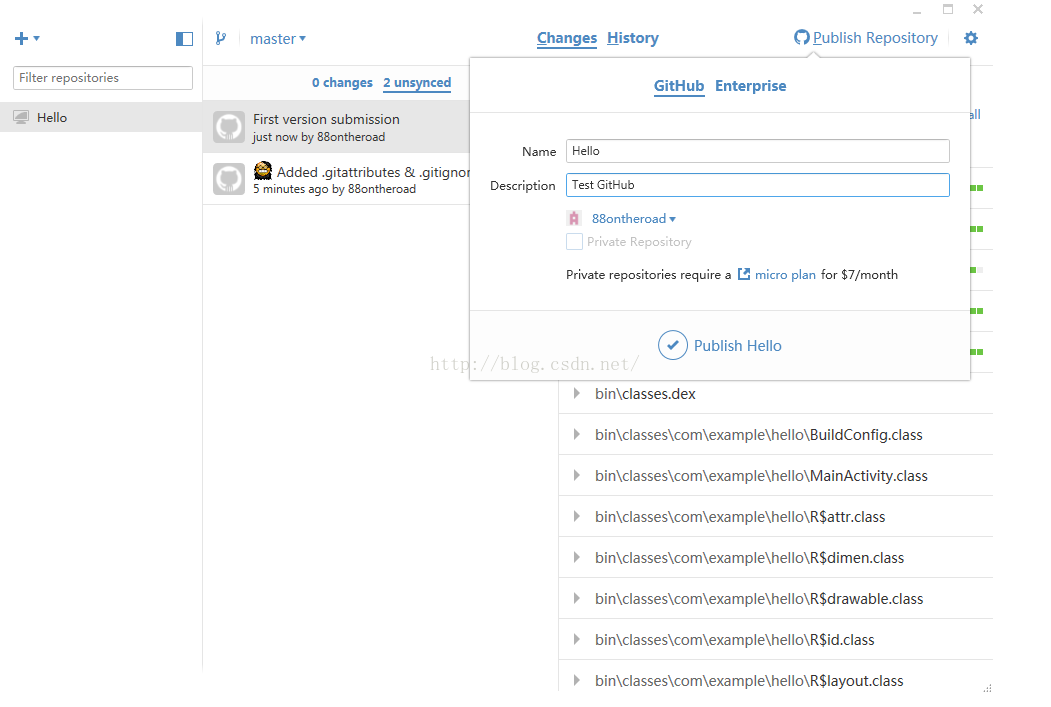Click bin\classes.dex file name
The width and height of the screenshot is (1051, 707).
coord(645,393)
